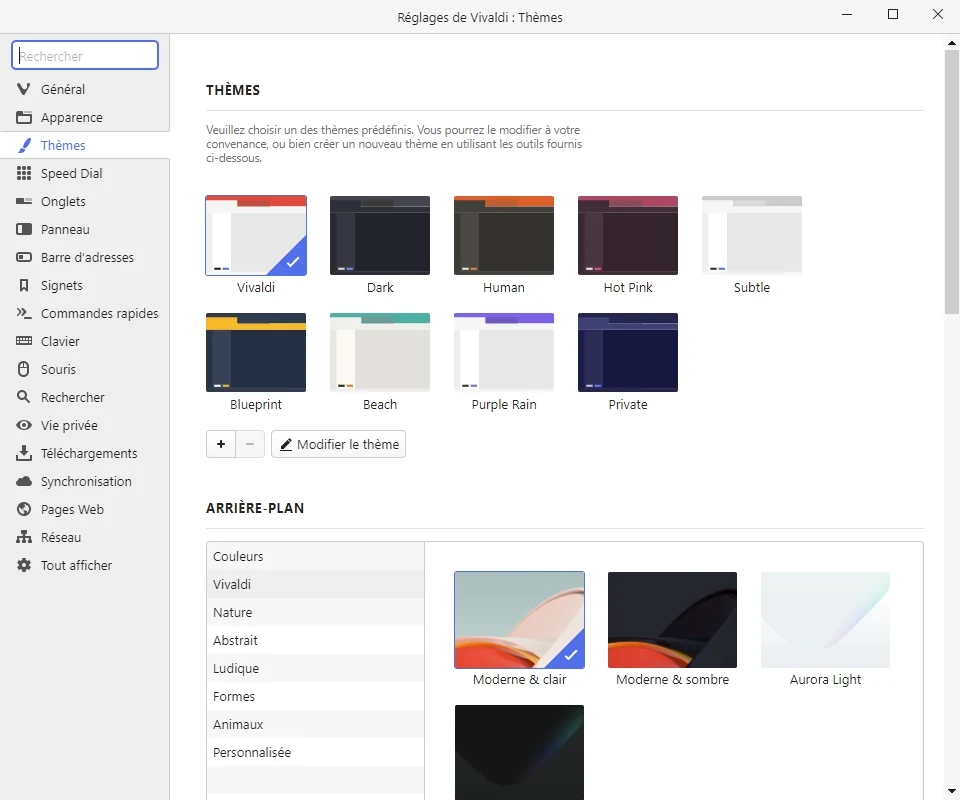The width and height of the screenshot is (960, 800).
Task: Open the Apparence settings section
Action: pos(84,118)
